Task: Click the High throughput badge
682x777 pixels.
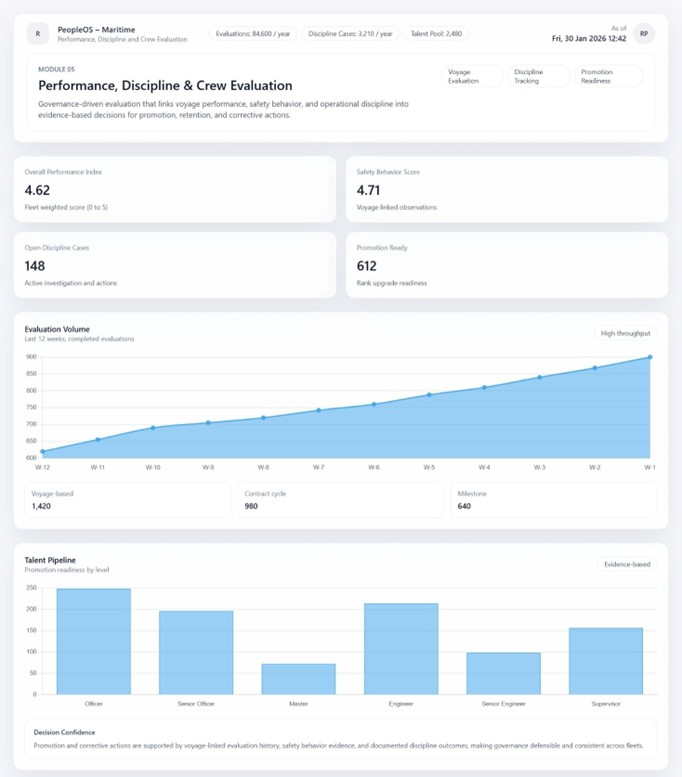Action: [x=625, y=333]
